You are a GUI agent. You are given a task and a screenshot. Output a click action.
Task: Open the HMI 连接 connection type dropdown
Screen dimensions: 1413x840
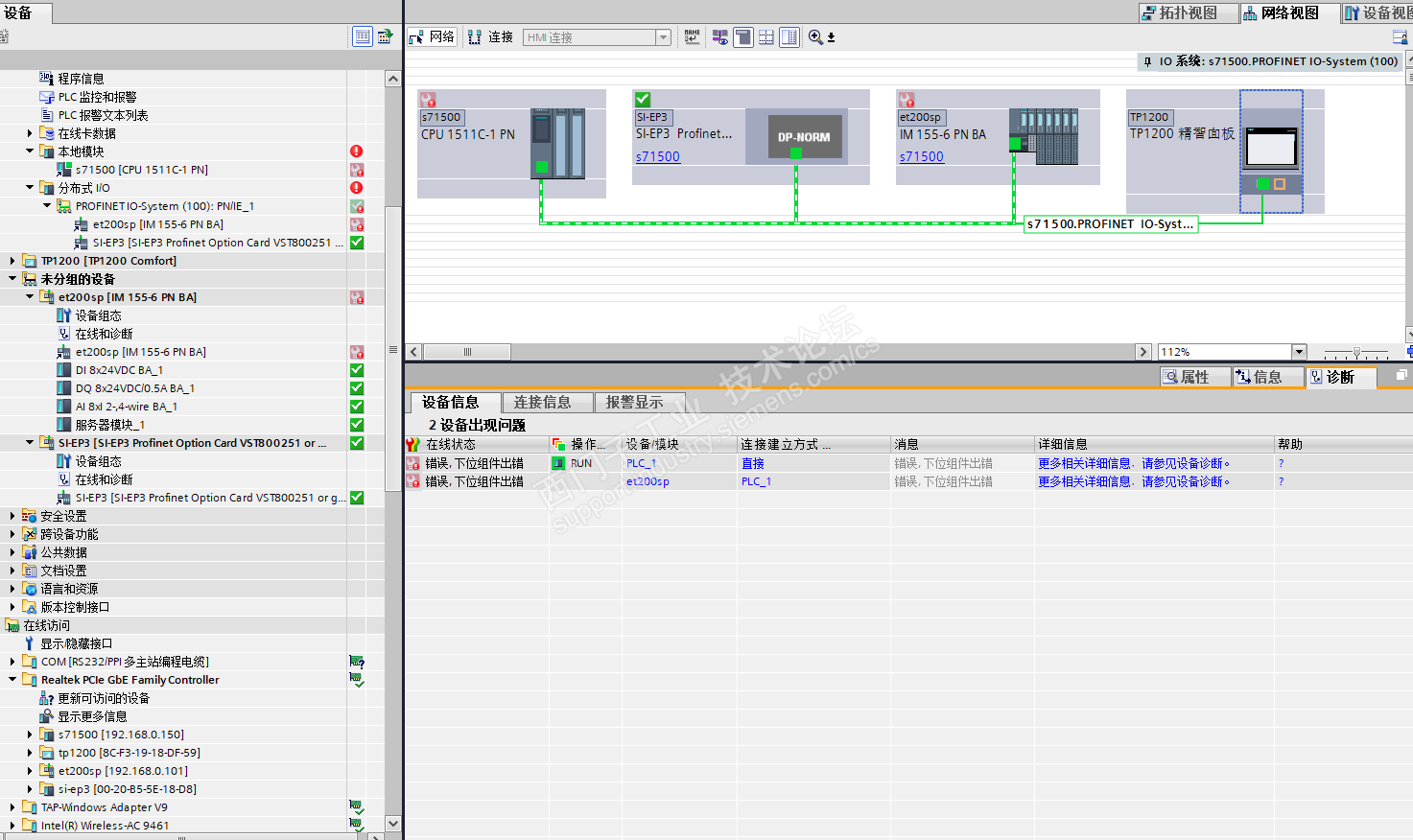(x=663, y=37)
